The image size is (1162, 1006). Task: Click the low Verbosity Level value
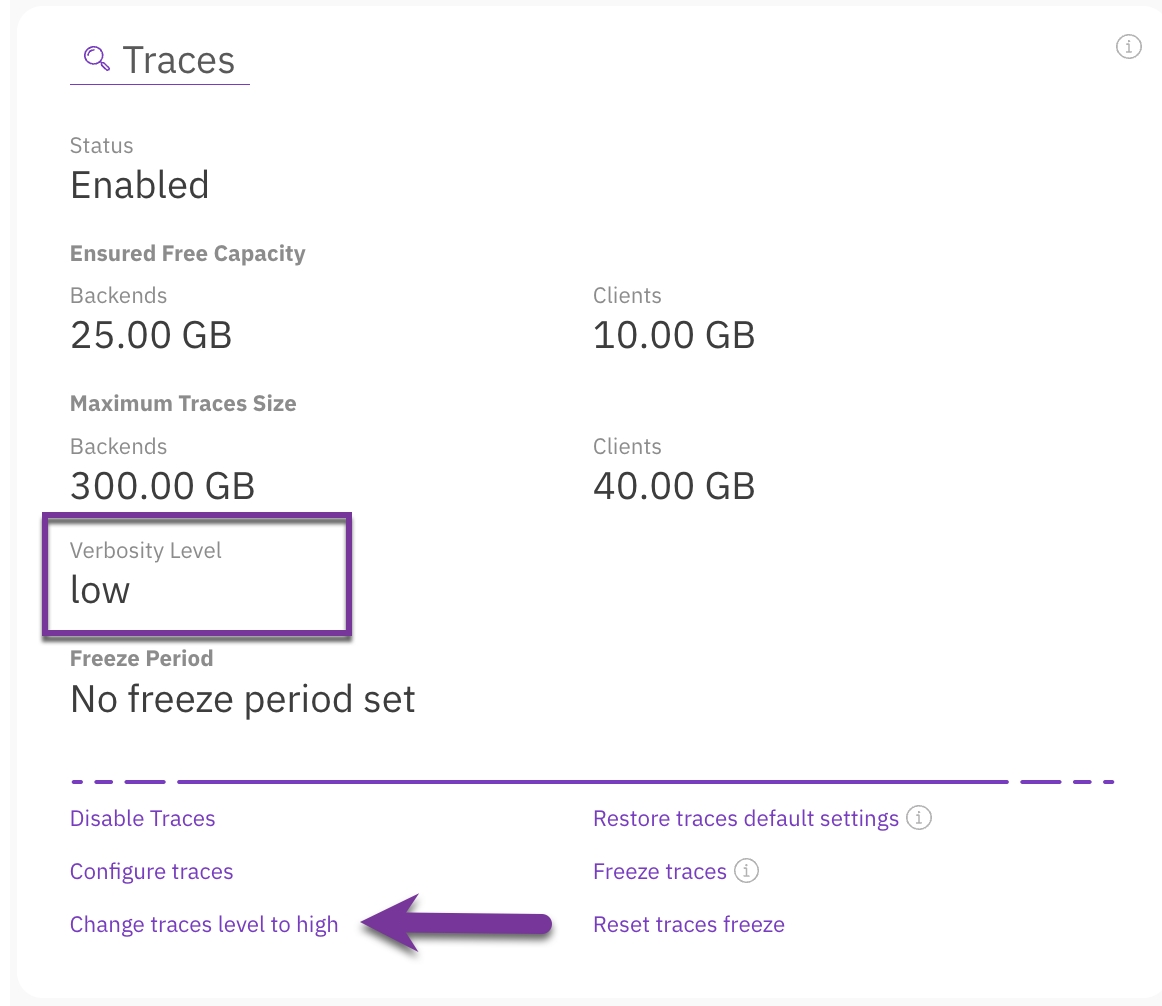point(100,590)
